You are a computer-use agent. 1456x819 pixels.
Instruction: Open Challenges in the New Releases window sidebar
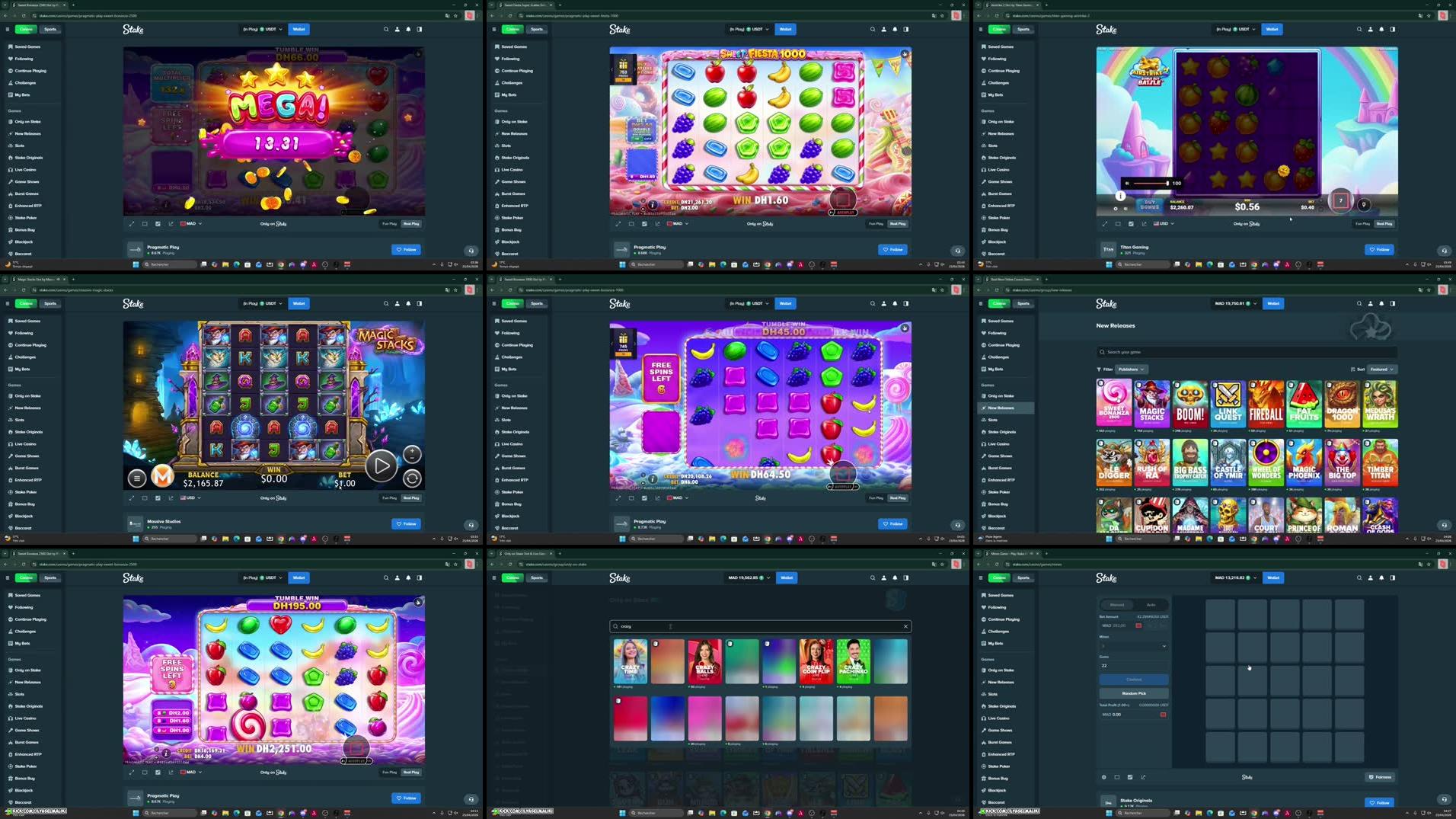(998, 357)
